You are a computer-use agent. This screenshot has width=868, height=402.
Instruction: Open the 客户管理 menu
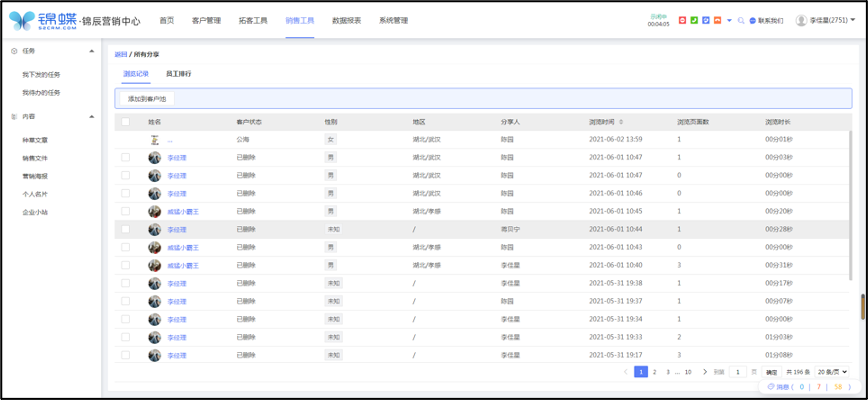(206, 20)
